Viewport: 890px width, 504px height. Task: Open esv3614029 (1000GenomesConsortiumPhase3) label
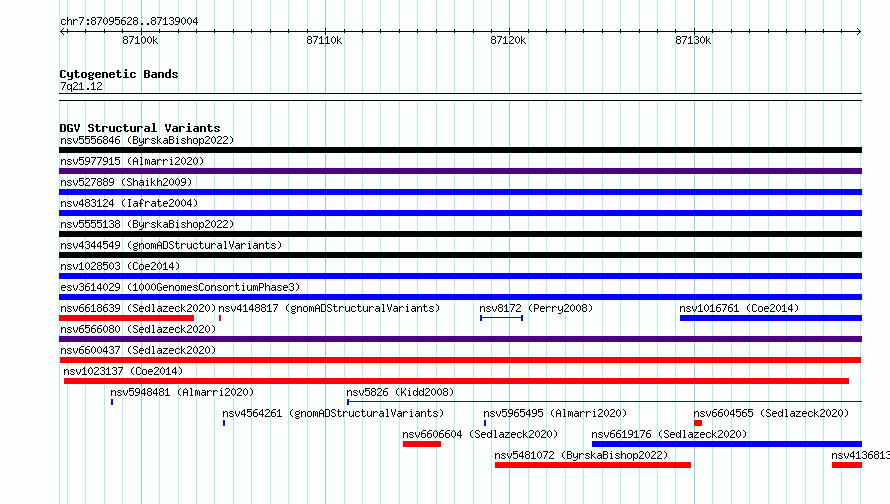[180, 287]
